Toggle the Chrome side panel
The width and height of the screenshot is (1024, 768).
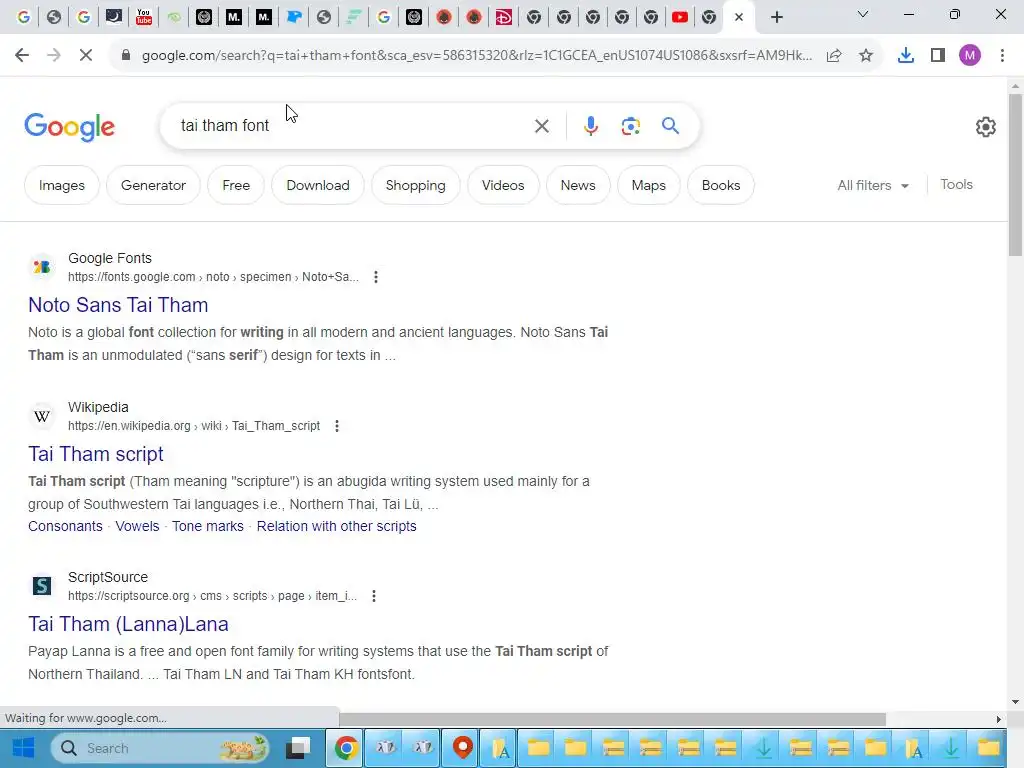click(938, 56)
